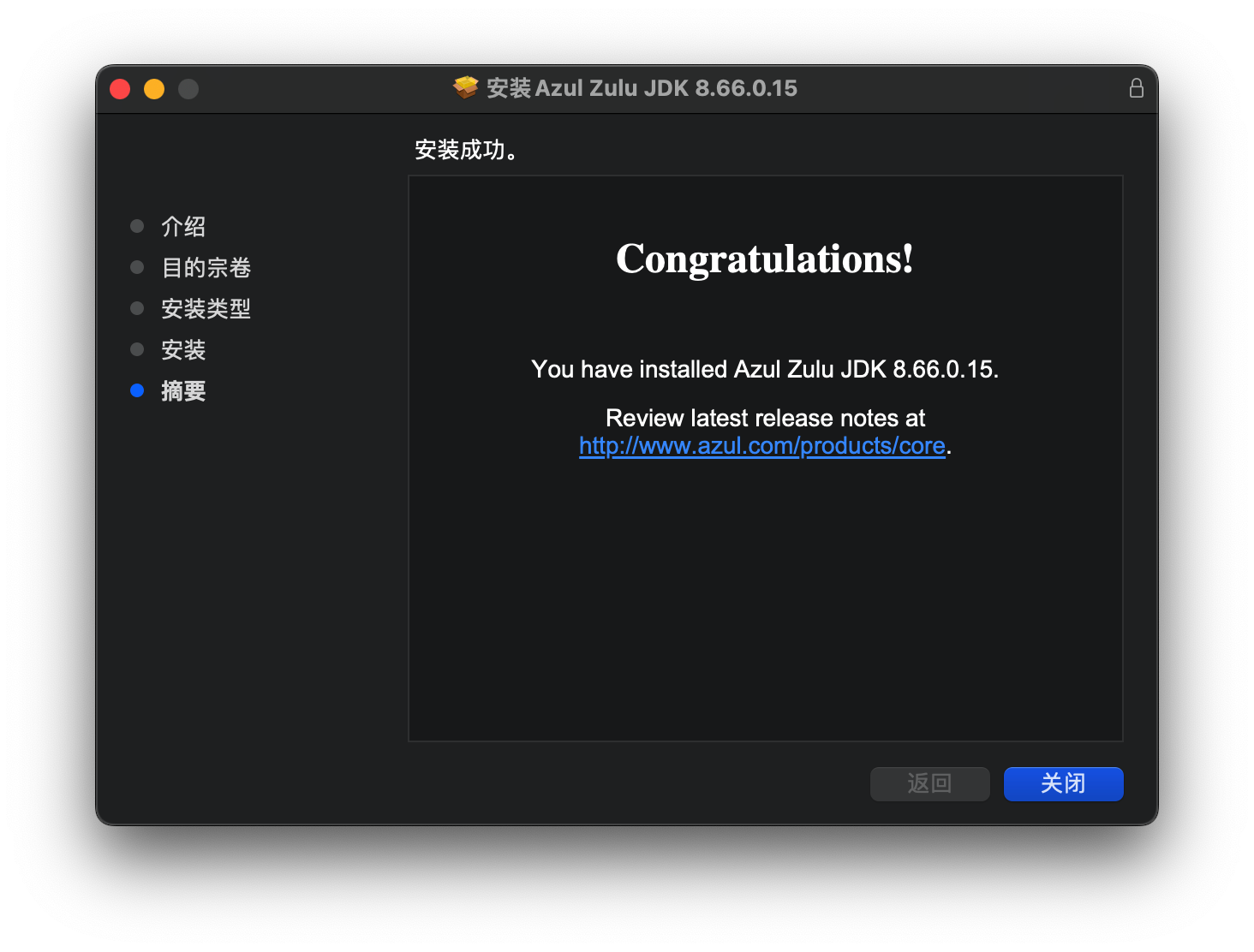The height and width of the screenshot is (952, 1254).
Task: Select the 目的宗卷 step in sidebar
Action: click(206, 267)
